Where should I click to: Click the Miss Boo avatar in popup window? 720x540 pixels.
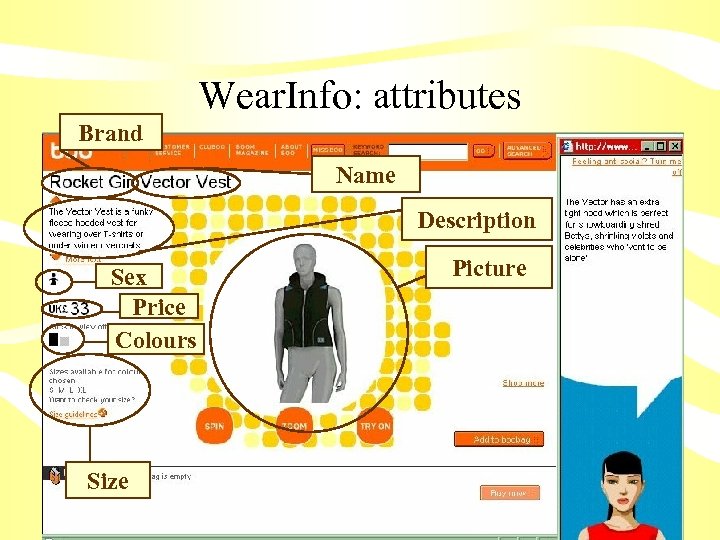coord(623,496)
